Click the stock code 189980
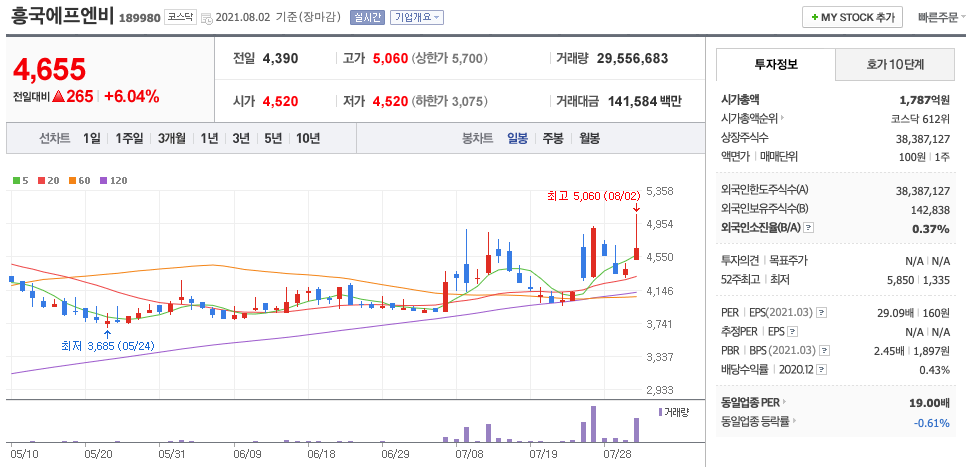This screenshot has width=974, height=467. (139, 17)
